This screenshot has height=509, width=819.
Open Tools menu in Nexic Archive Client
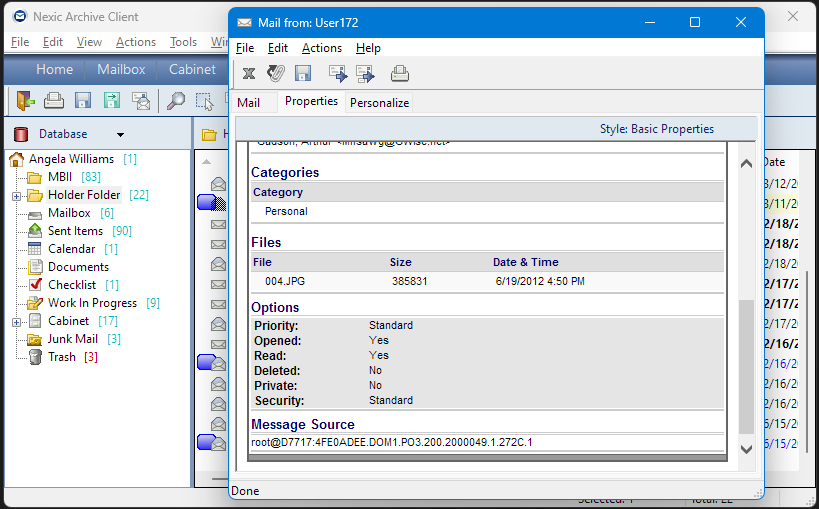[183, 42]
